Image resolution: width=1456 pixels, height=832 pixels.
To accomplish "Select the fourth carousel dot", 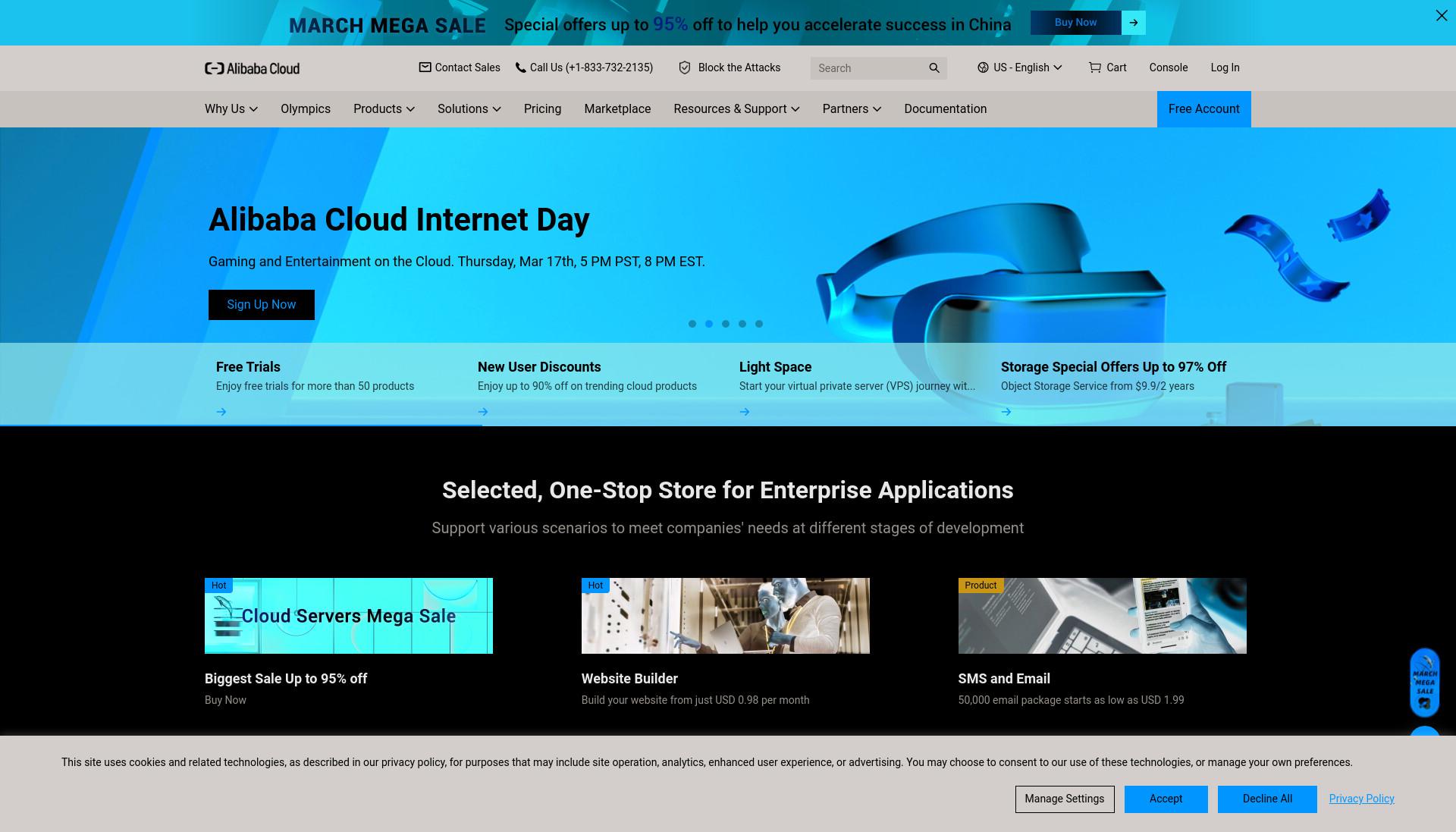I will [742, 324].
